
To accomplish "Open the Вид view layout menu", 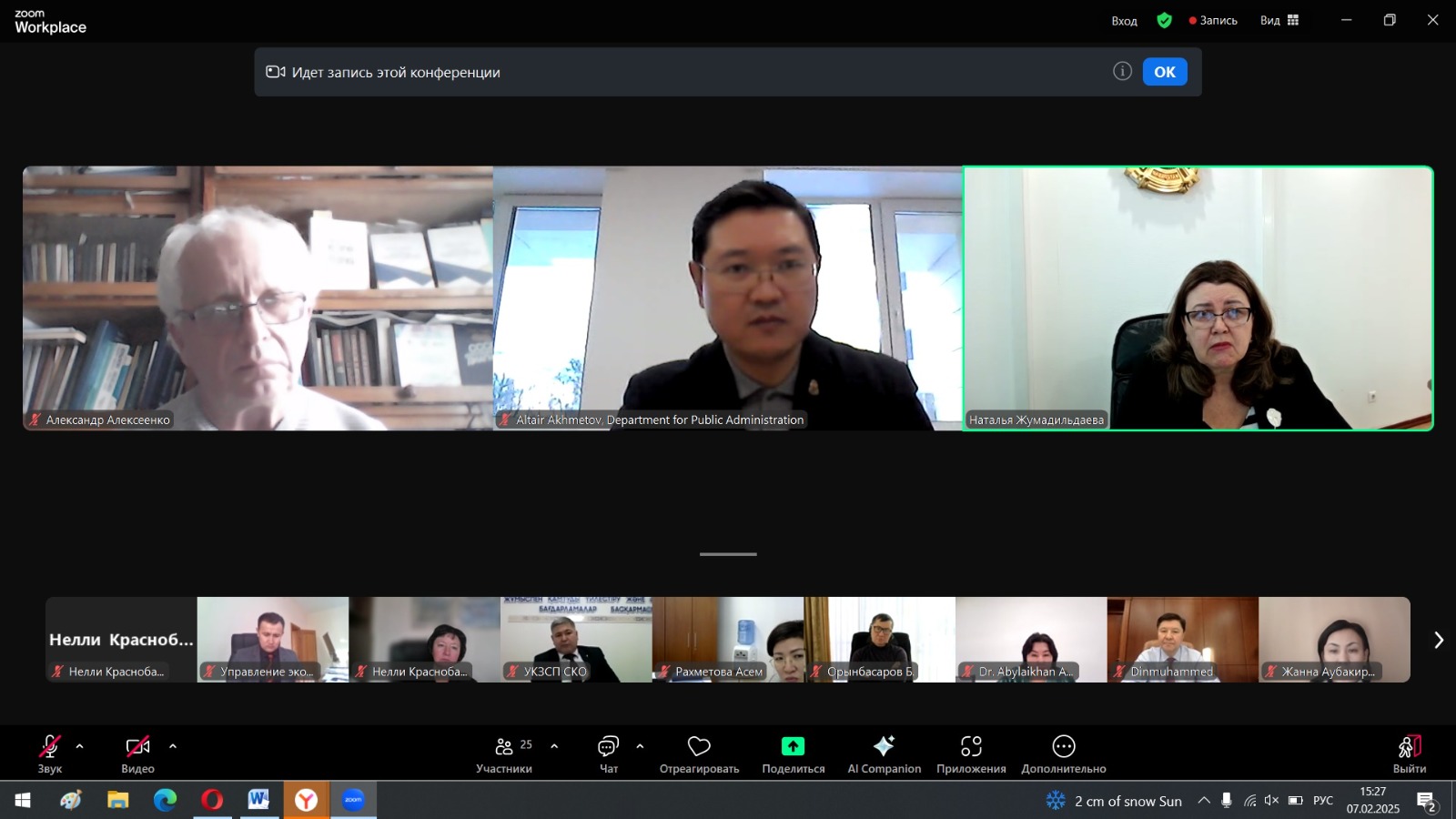I will pyautogui.click(x=1279, y=20).
